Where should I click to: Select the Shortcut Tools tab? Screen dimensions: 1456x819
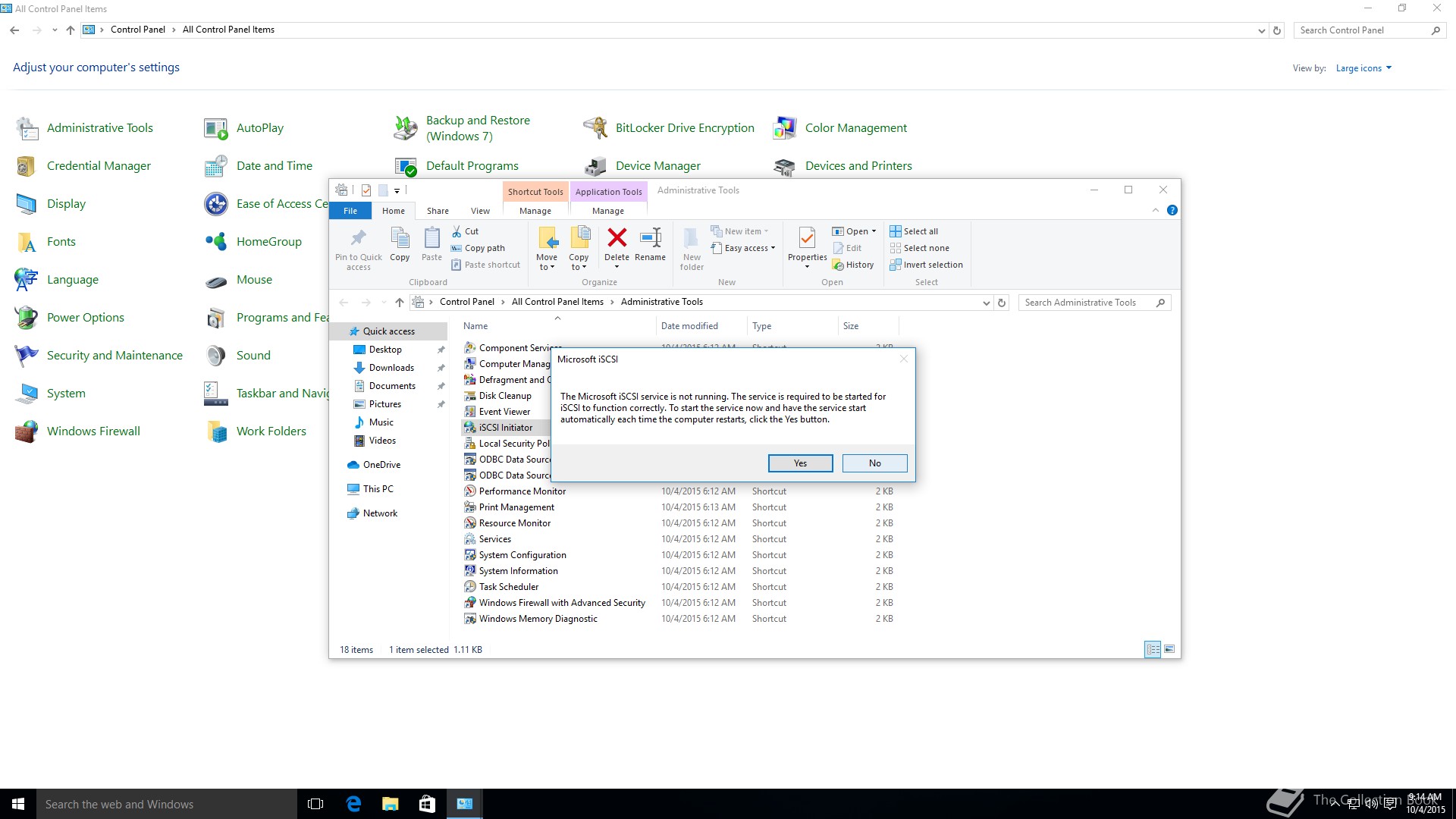point(535,192)
